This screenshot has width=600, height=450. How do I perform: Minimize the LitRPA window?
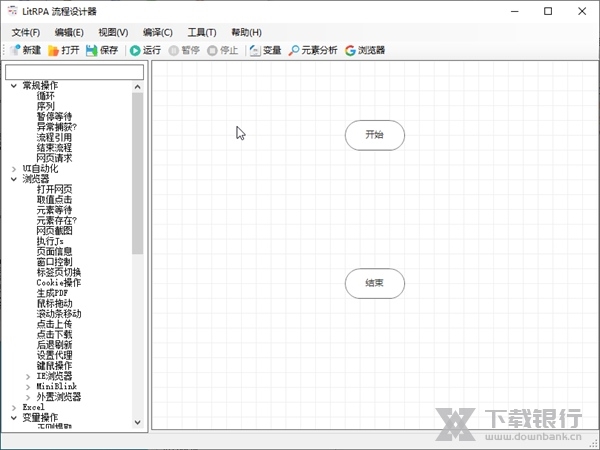(515, 11)
